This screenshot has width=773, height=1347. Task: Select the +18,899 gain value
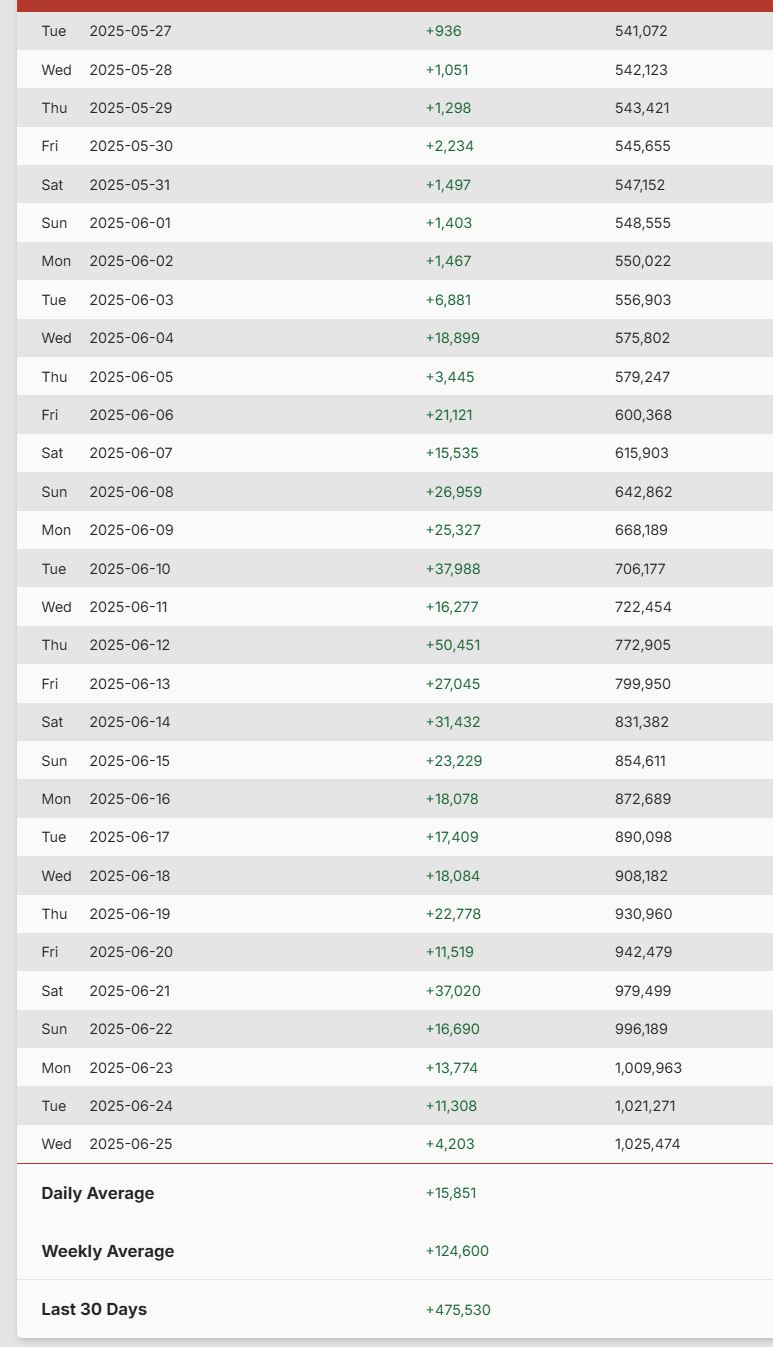(452, 338)
